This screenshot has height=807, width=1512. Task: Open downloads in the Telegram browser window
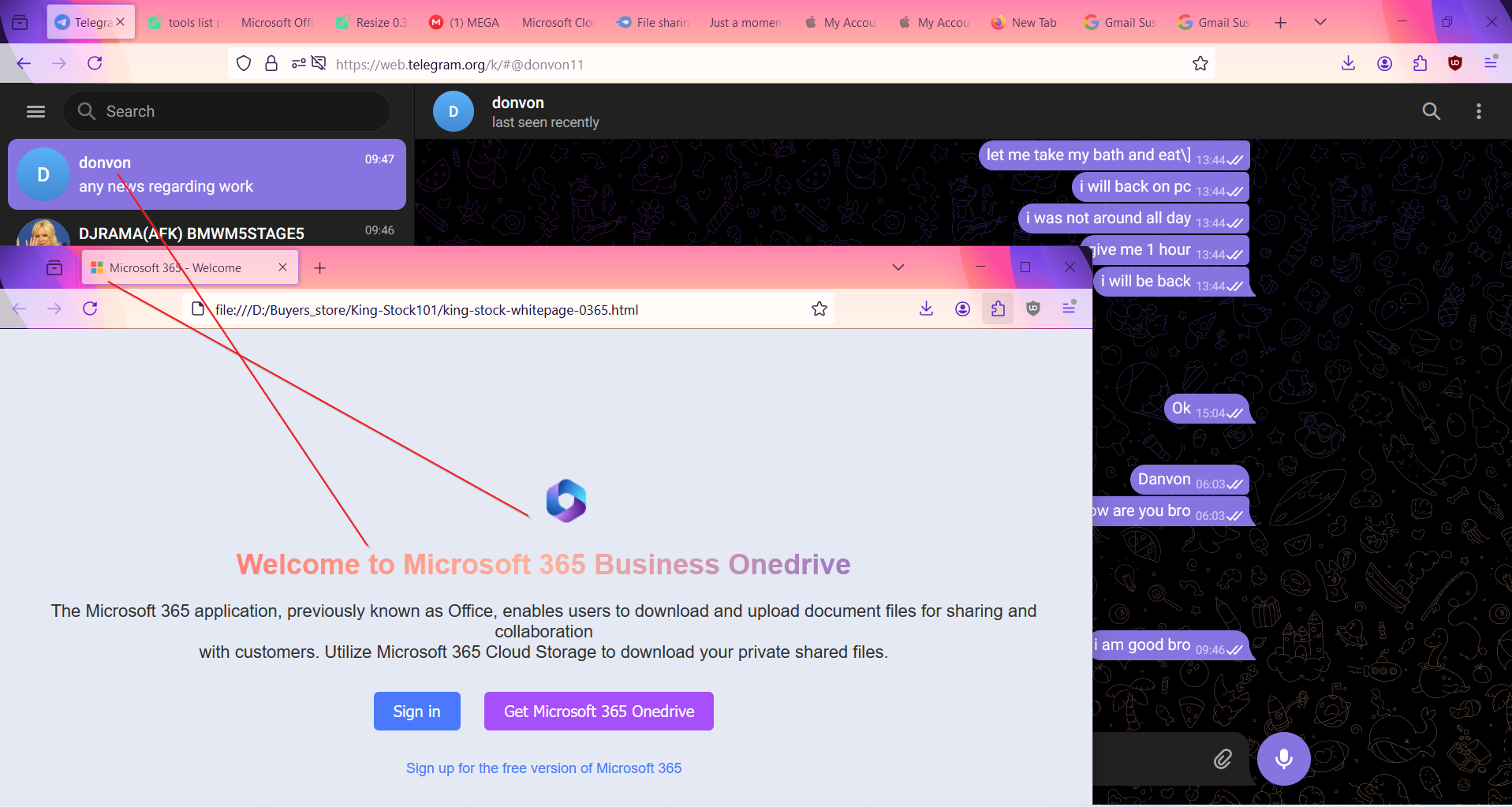(1348, 63)
